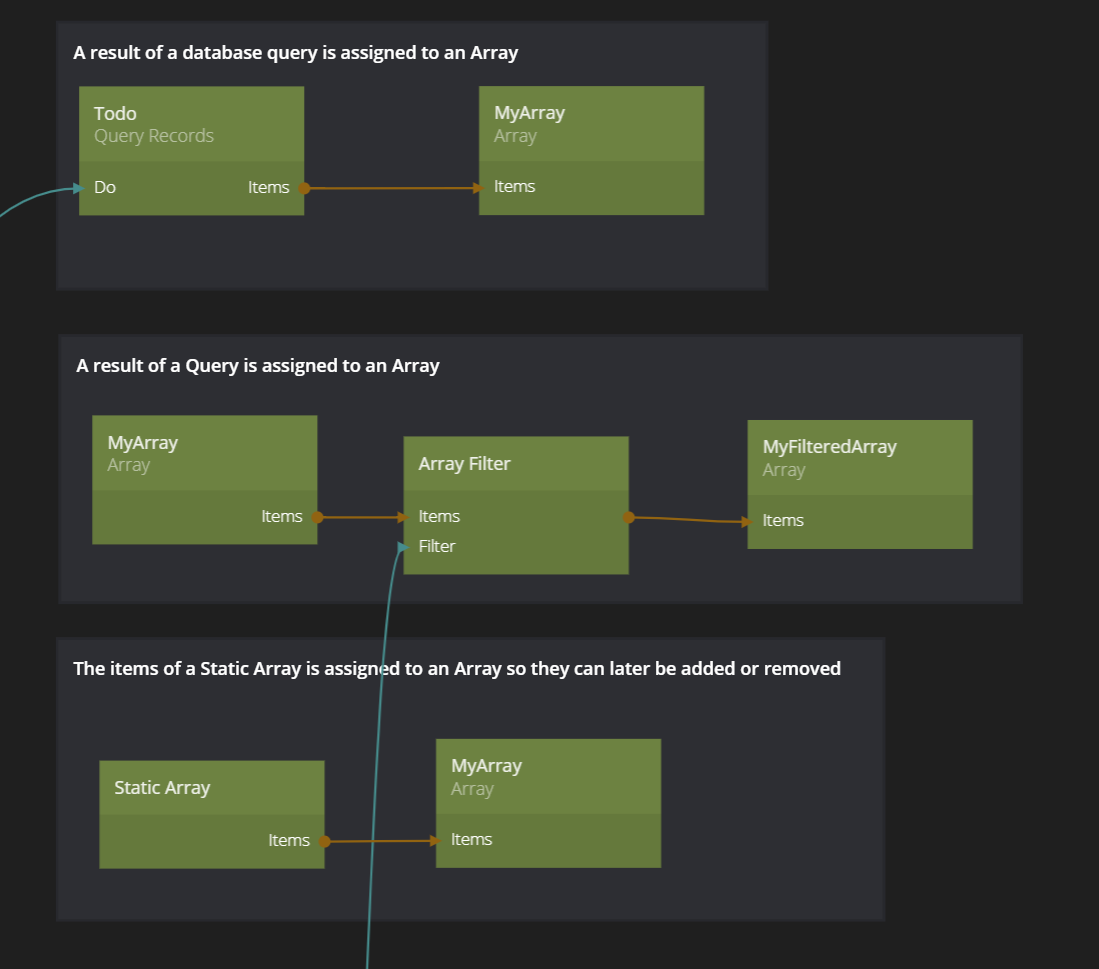Select the "result of a Query" comment title
The image size is (1099, 969).
pyautogui.click(x=258, y=366)
